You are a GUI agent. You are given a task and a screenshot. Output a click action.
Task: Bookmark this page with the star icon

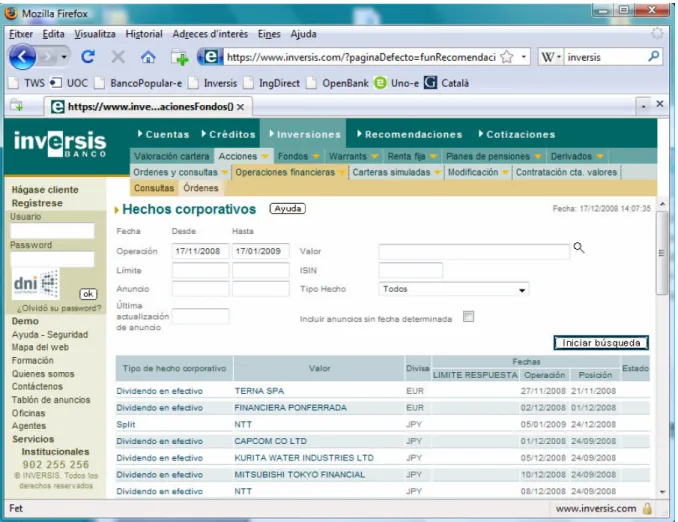click(x=507, y=57)
